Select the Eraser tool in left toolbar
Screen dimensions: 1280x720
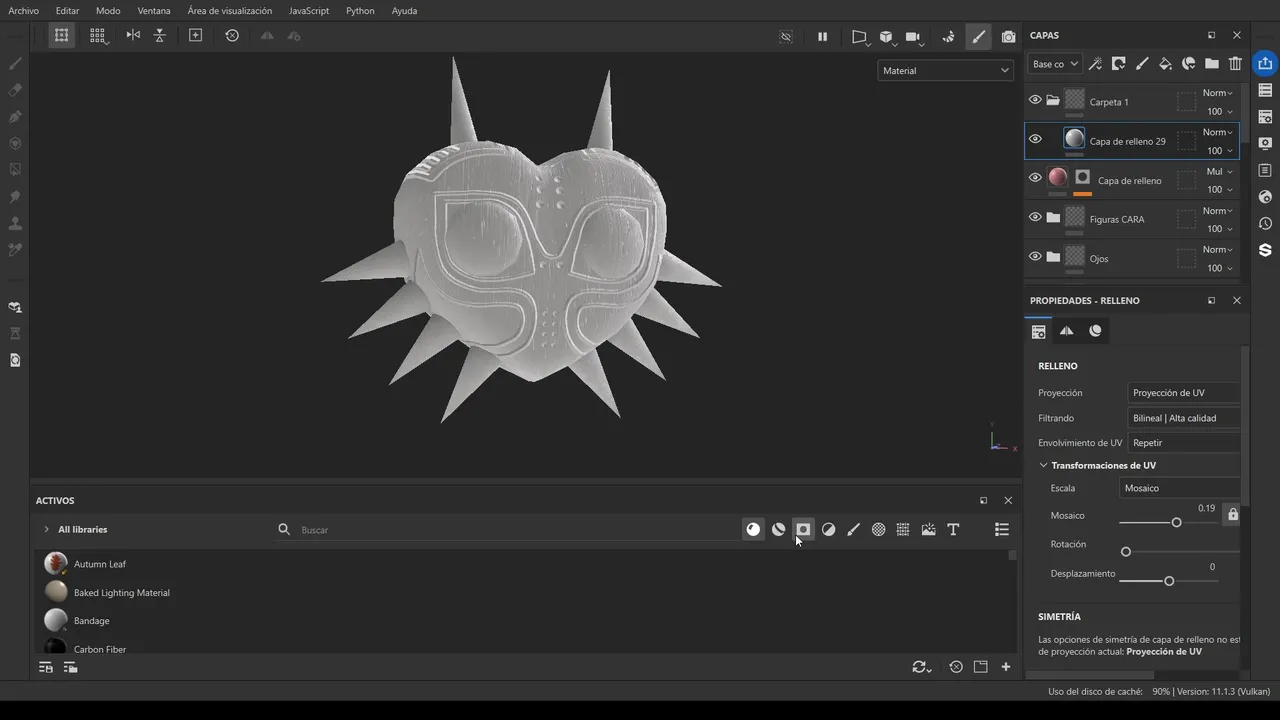(15, 90)
